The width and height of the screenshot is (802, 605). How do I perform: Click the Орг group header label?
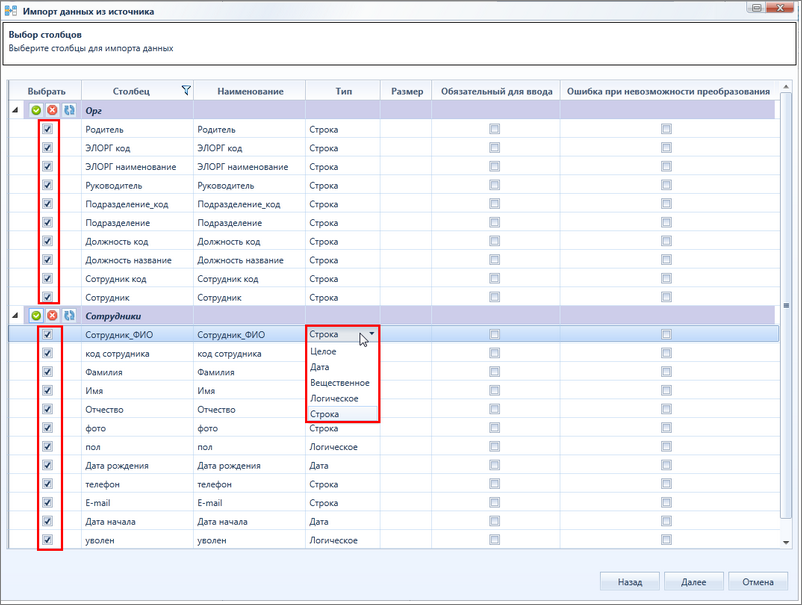(x=93, y=110)
